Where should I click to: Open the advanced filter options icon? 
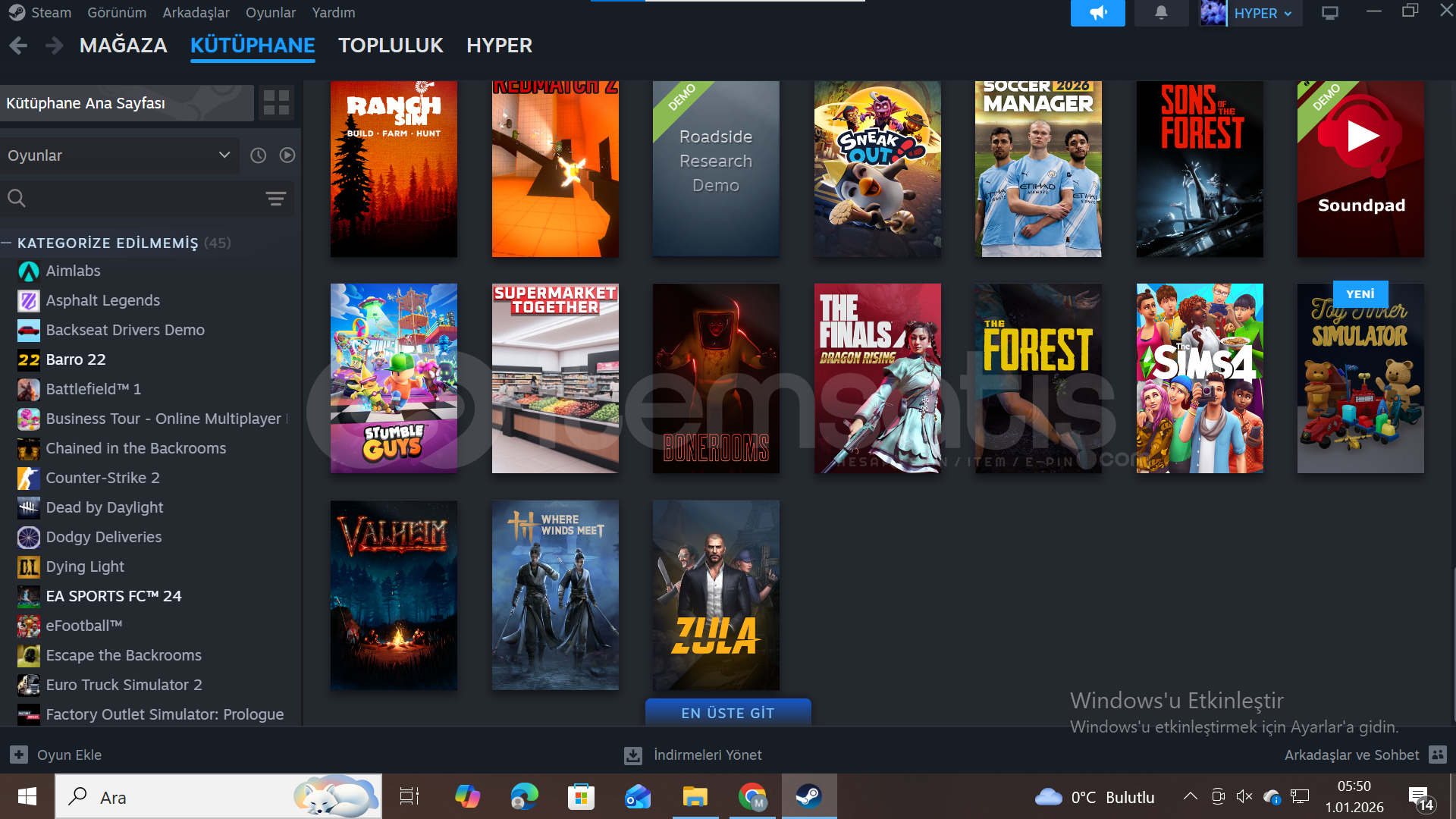(275, 199)
